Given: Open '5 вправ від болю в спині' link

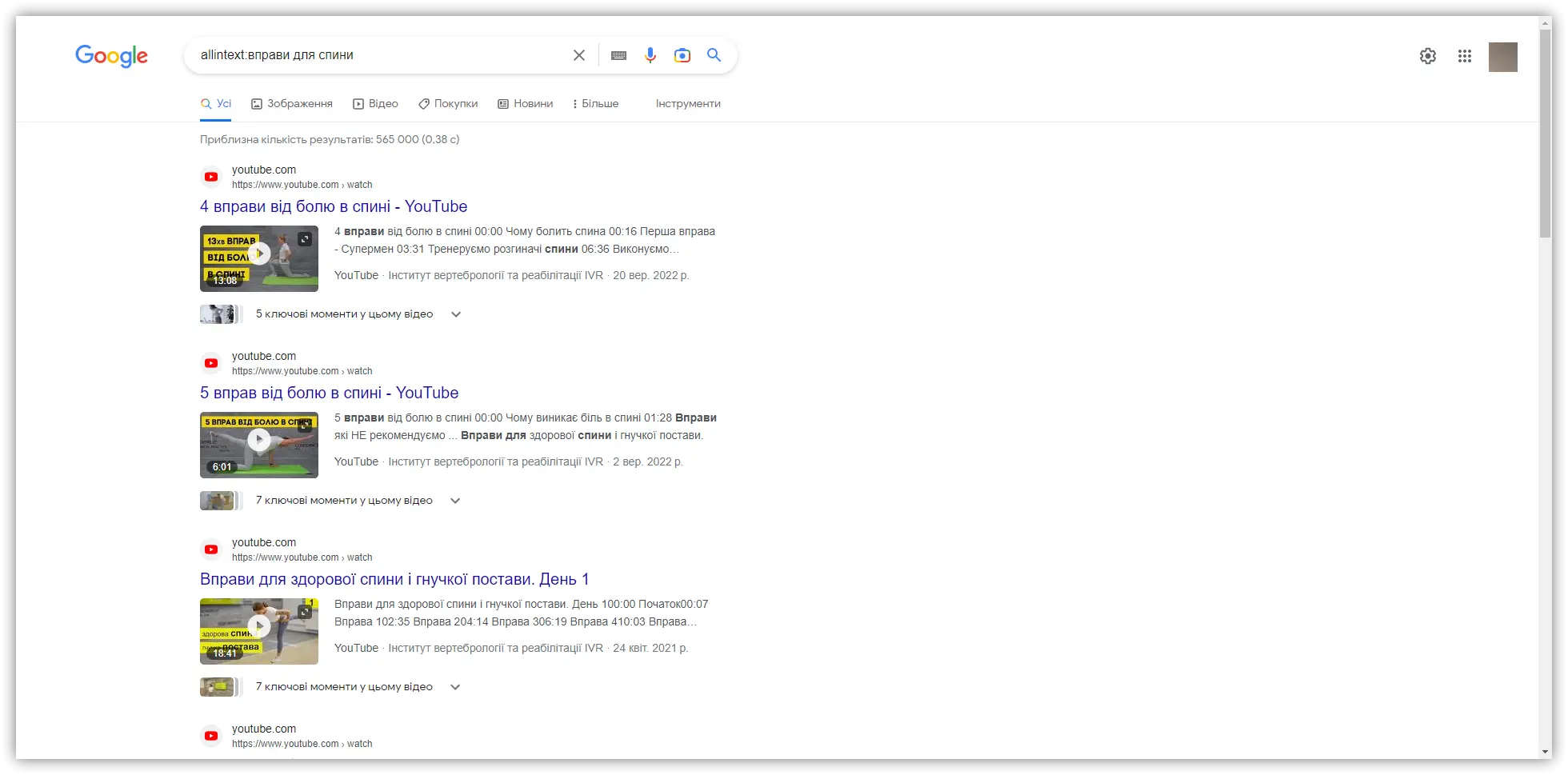Looking at the screenshot, I should tap(329, 393).
